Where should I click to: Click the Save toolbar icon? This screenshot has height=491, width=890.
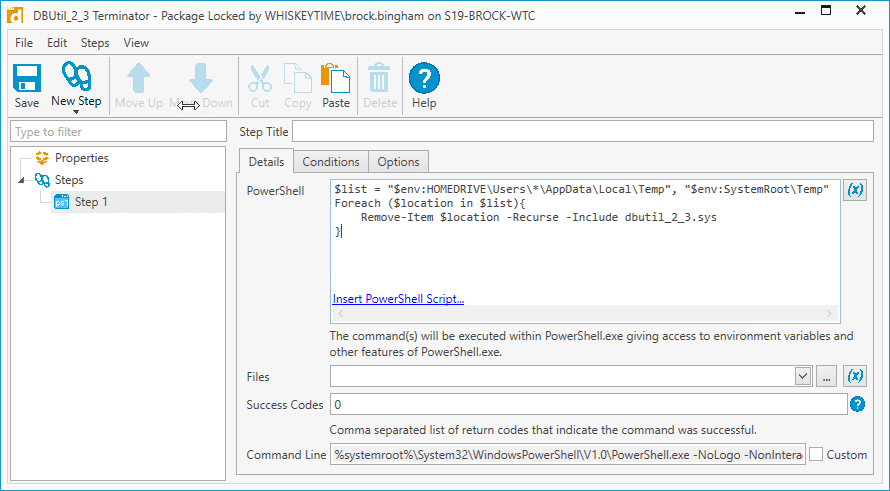click(27, 78)
